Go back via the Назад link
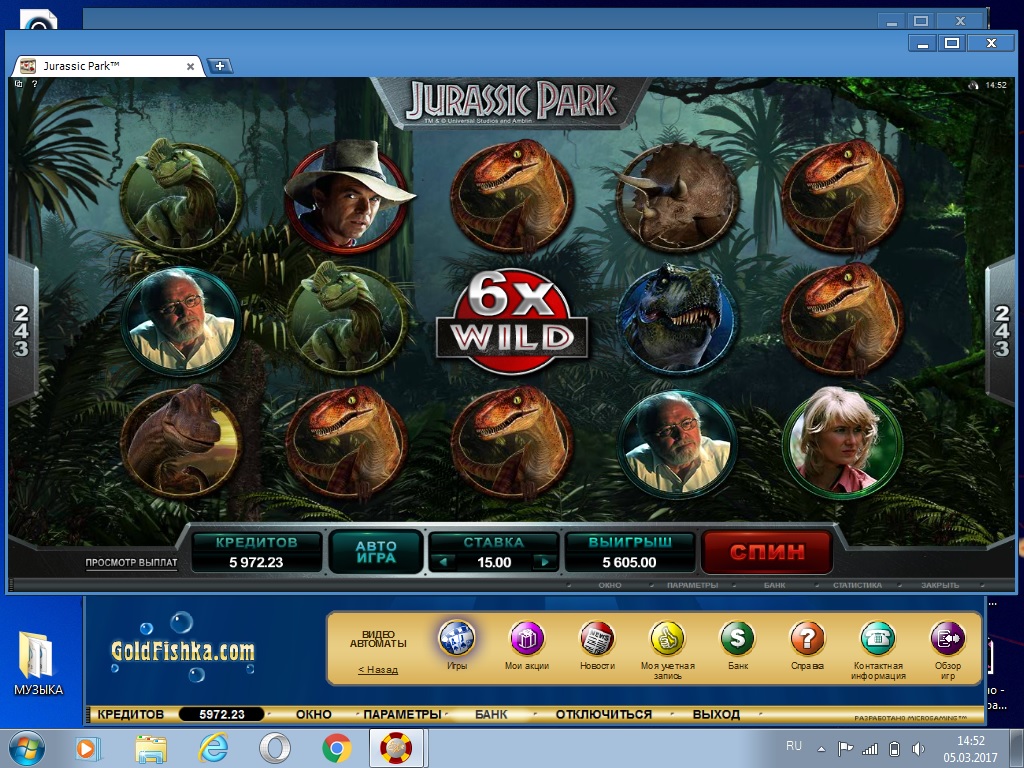 [378, 669]
